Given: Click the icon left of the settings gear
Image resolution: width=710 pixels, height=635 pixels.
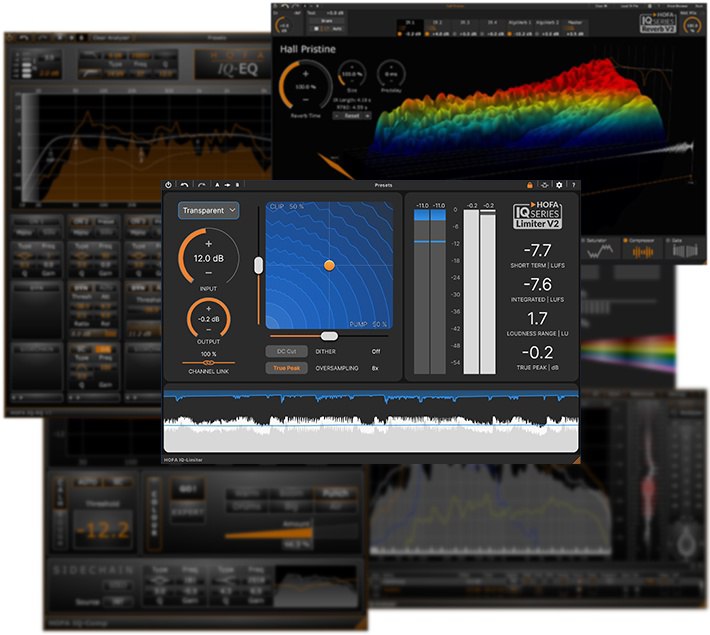Looking at the screenshot, I should [x=545, y=185].
